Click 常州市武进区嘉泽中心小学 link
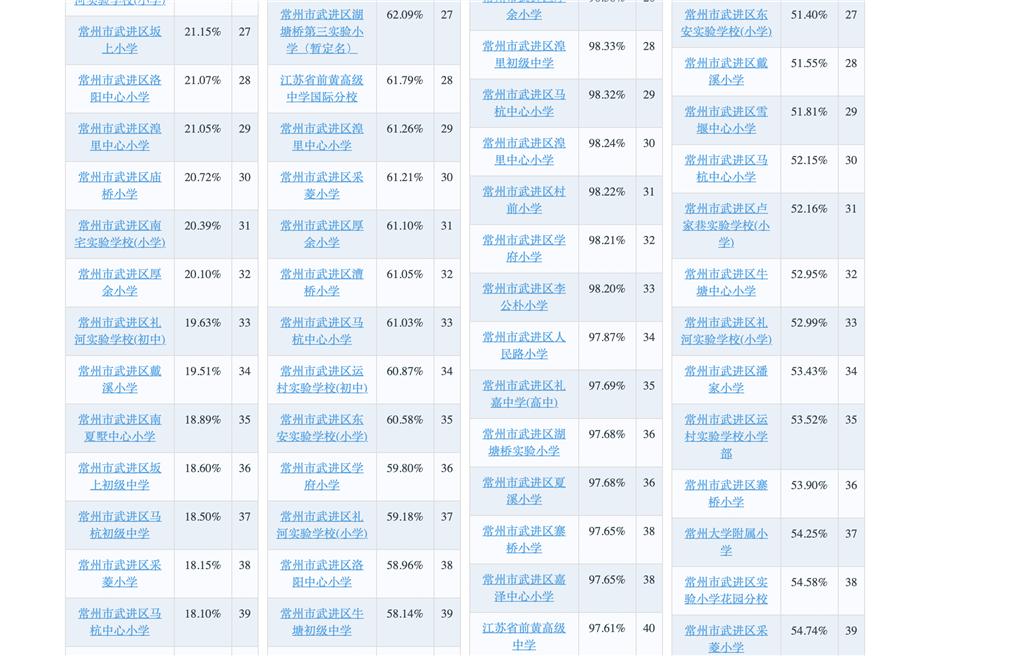 pyautogui.click(x=524, y=587)
